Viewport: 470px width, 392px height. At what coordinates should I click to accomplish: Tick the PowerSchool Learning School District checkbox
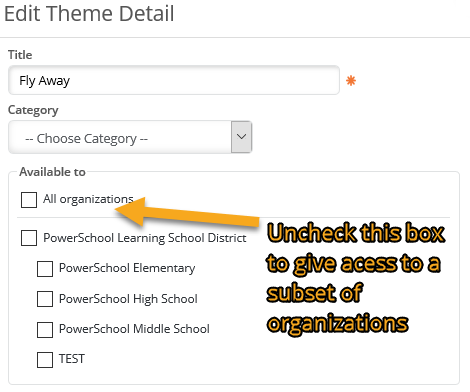[x=29, y=238]
